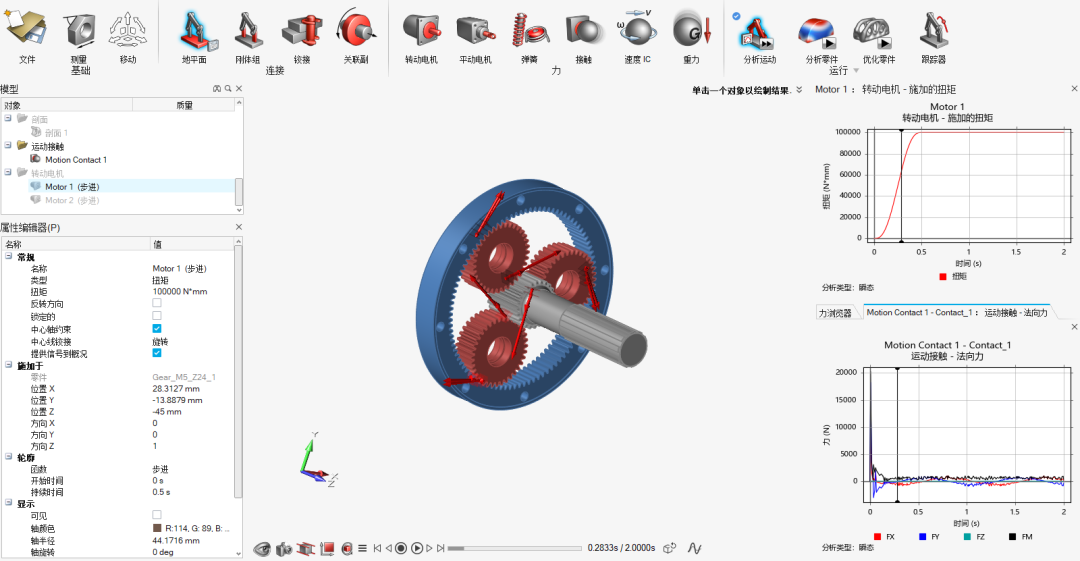1080x561 pixels.
Task: Click the eye show/hide icon in animation bar
Action: click(262, 549)
